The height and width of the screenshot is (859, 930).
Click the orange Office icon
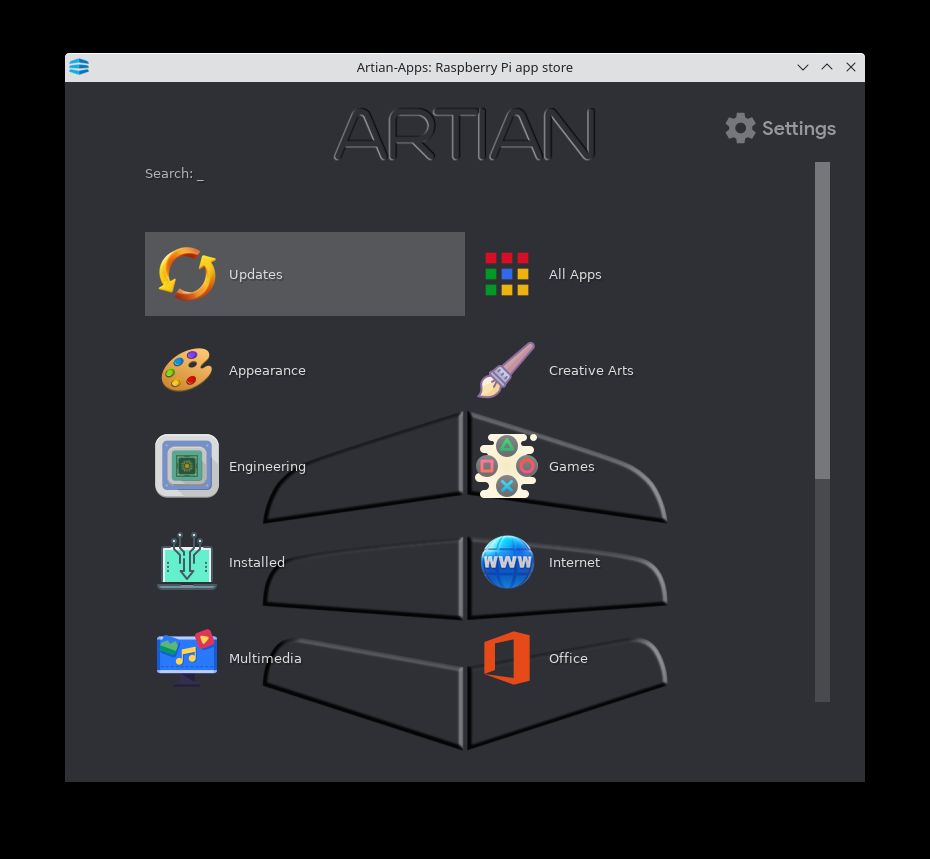point(507,658)
